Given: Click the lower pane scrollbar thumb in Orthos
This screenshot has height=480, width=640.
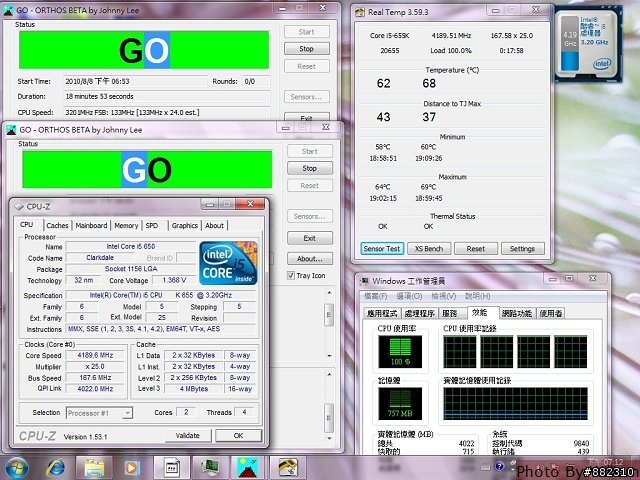Looking at the screenshot, I should [x=329, y=418].
